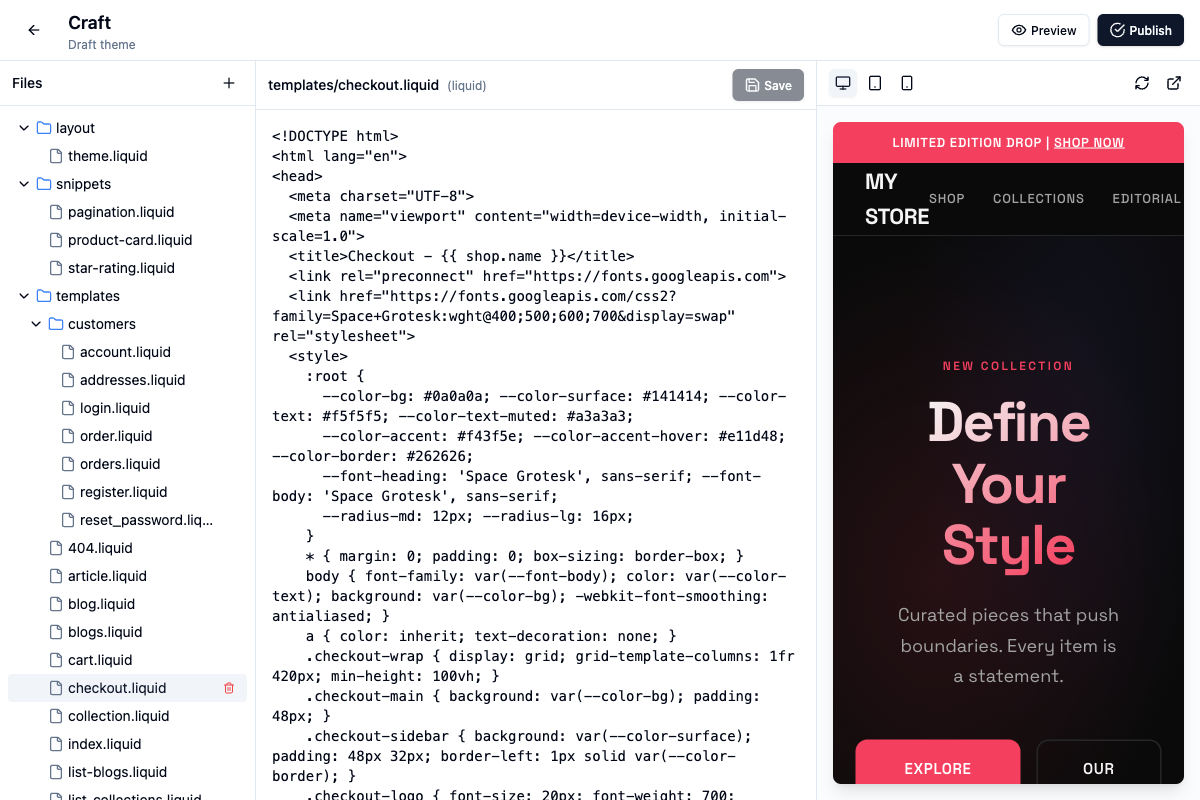Click the back arrow next to Craft
Viewport: 1200px width, 800px height.
click(34, 30)
